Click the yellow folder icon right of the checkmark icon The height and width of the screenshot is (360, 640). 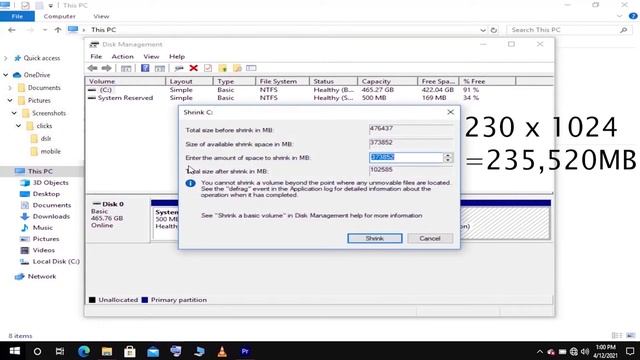click(x=222, y=68)
